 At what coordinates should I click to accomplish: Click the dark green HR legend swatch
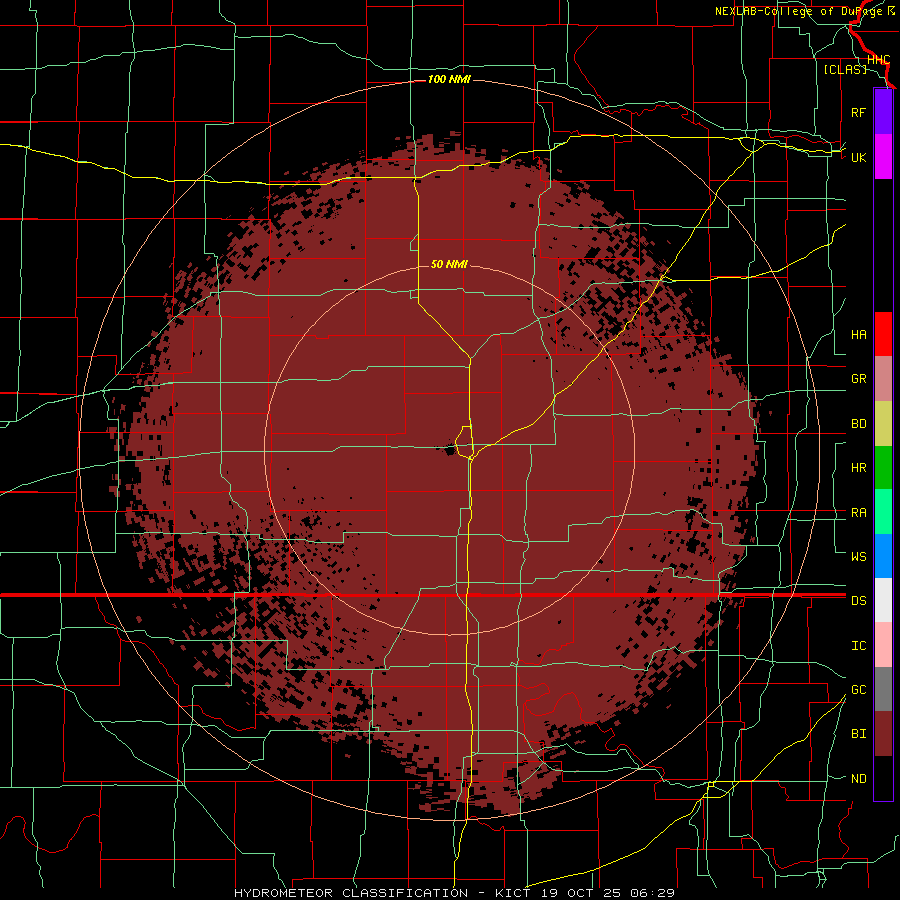883,467
